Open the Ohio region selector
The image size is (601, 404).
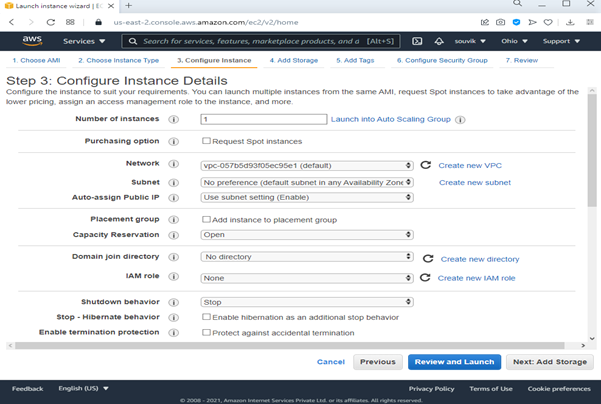(514, 41)
